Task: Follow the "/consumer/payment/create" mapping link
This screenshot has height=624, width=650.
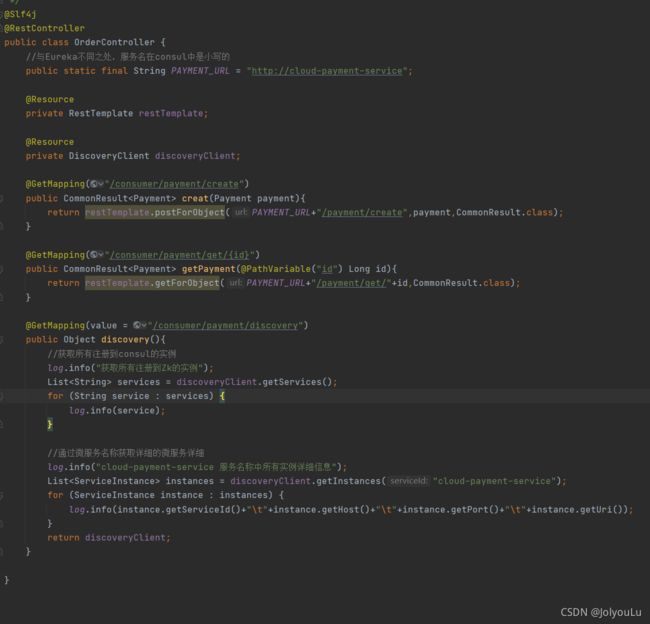Action: 175,184
